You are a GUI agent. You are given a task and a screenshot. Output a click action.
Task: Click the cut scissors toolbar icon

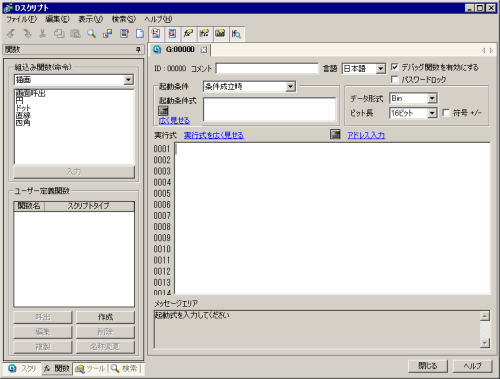(x=43, y=33)
